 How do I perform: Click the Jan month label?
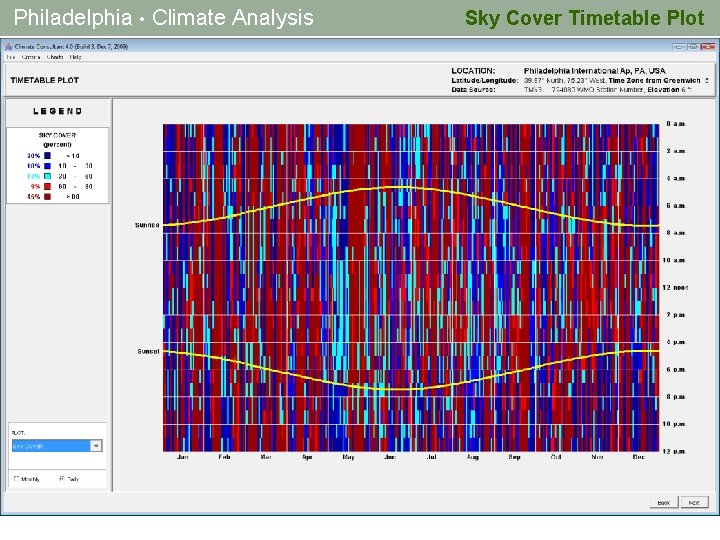[x=182, y=457]
